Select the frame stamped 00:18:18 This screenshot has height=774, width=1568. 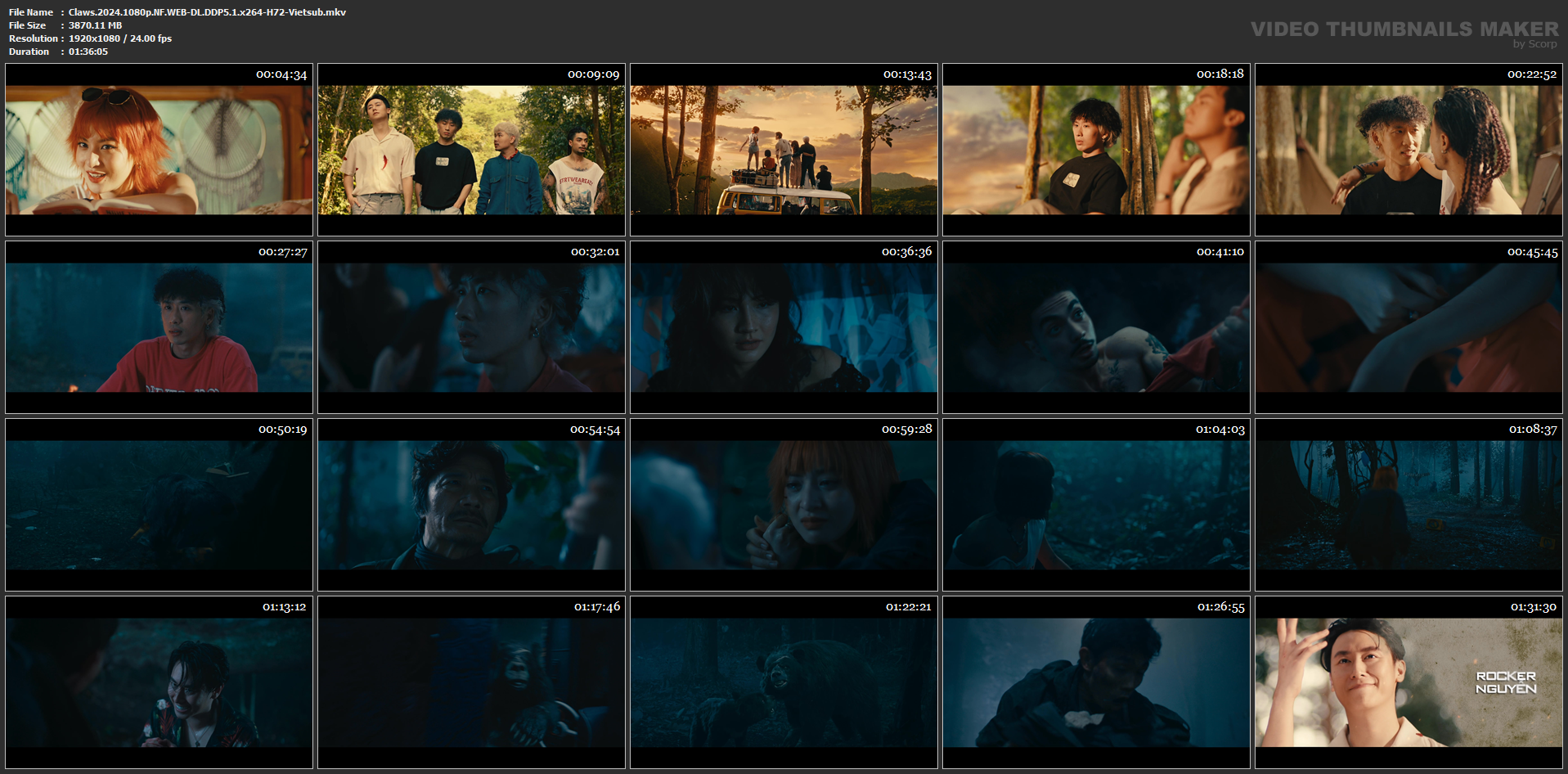[1096, 150]
